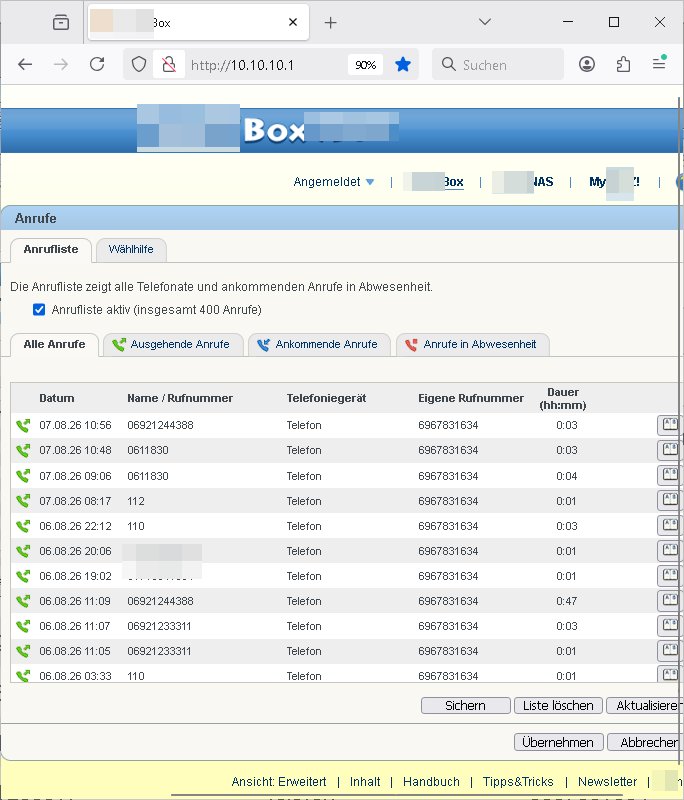
Task: Open the phonebook icon for the 07.08.26 09:06 call
Action: point(670,476)
